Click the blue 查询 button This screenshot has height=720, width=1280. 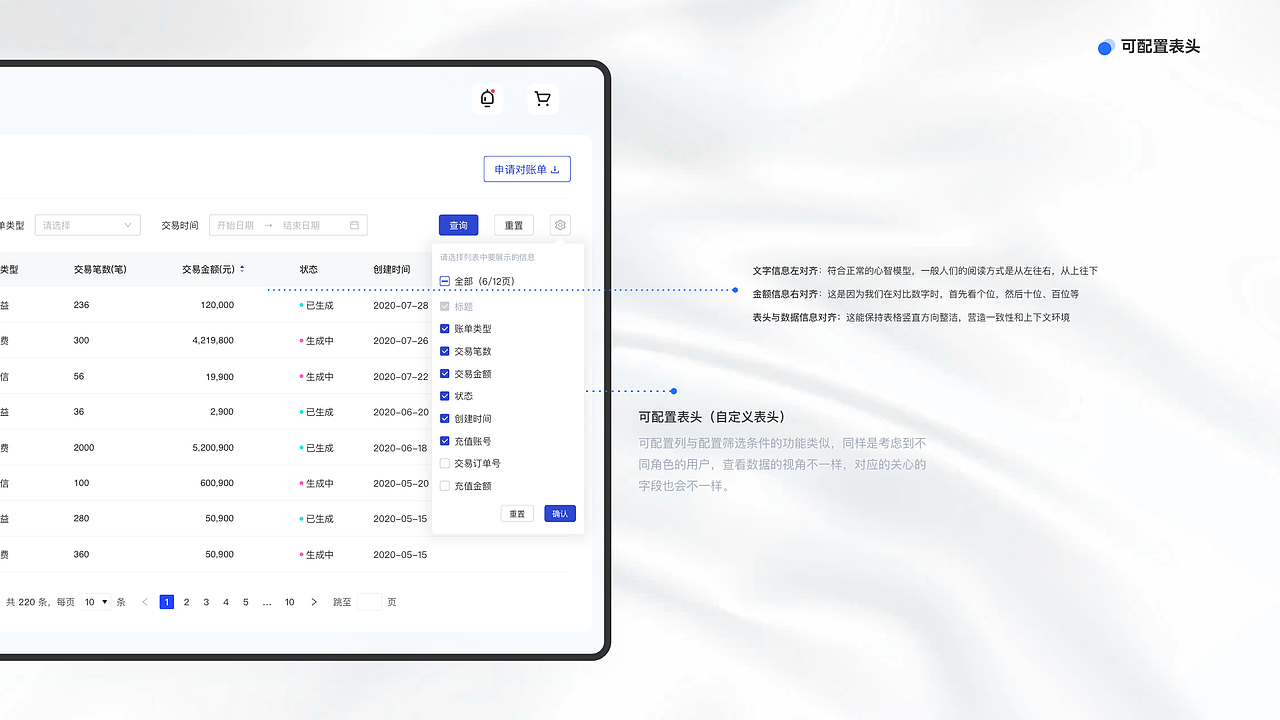[x=458, y=225]
